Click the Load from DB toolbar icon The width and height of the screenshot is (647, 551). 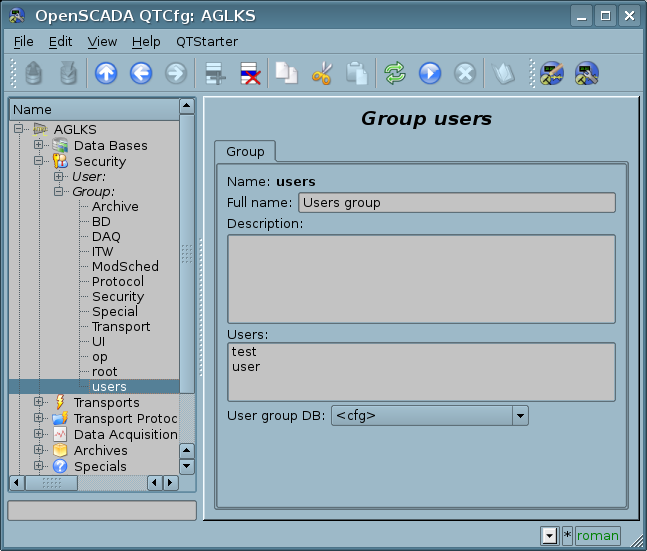(33, 73)
